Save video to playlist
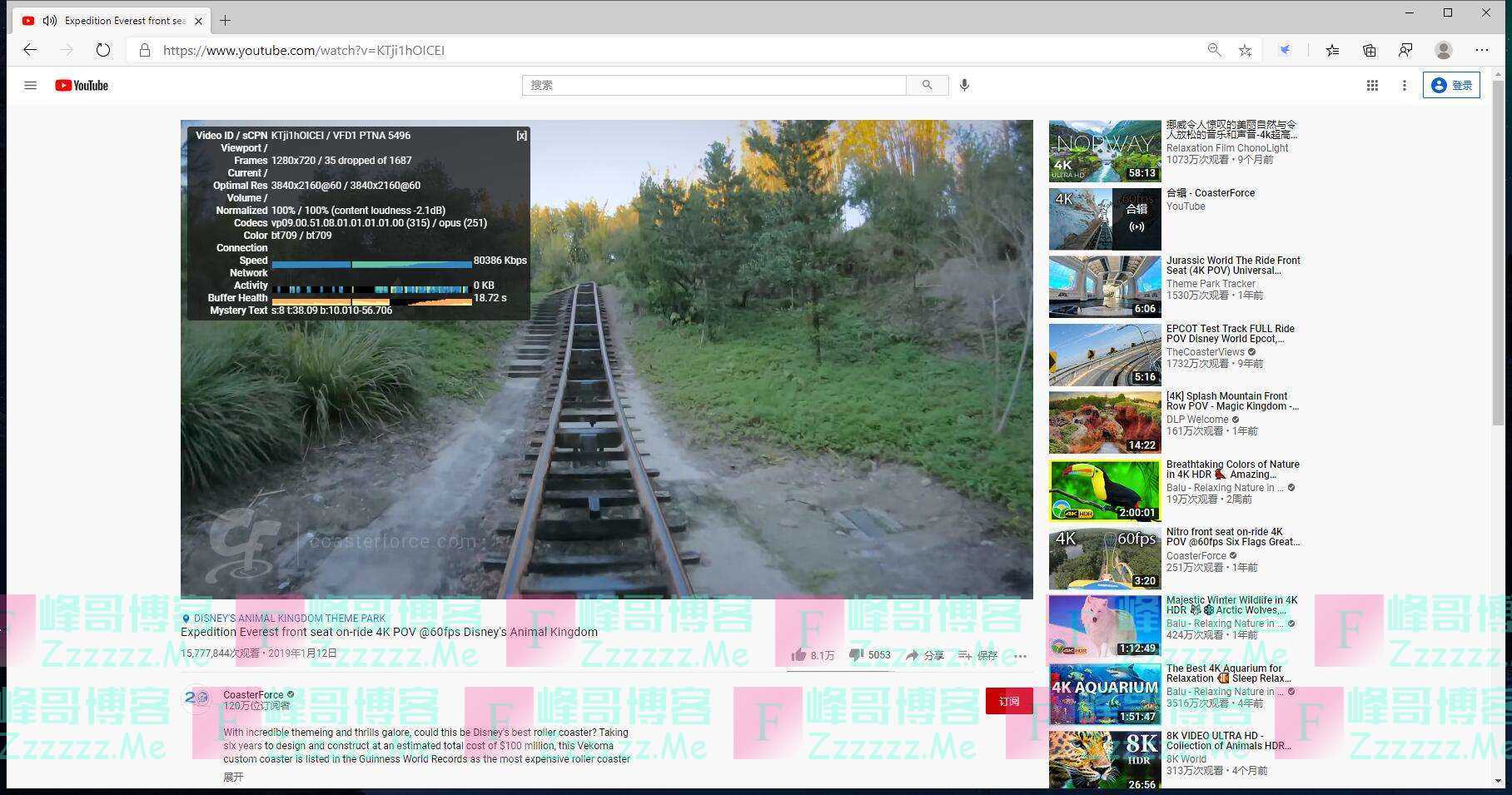 point(966,655)
